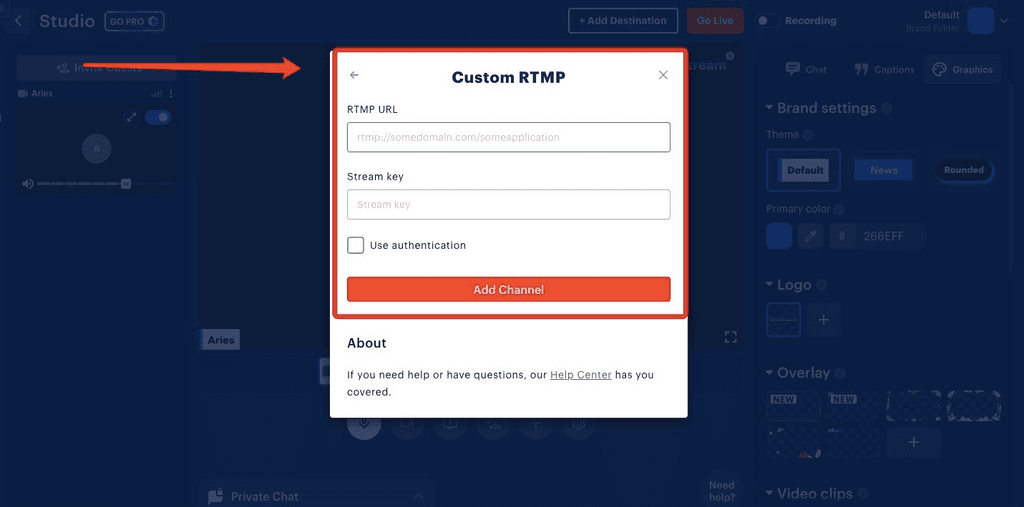Open the Help Center link
Viewport: 1024px width, 507px height.
coord(580,375)
